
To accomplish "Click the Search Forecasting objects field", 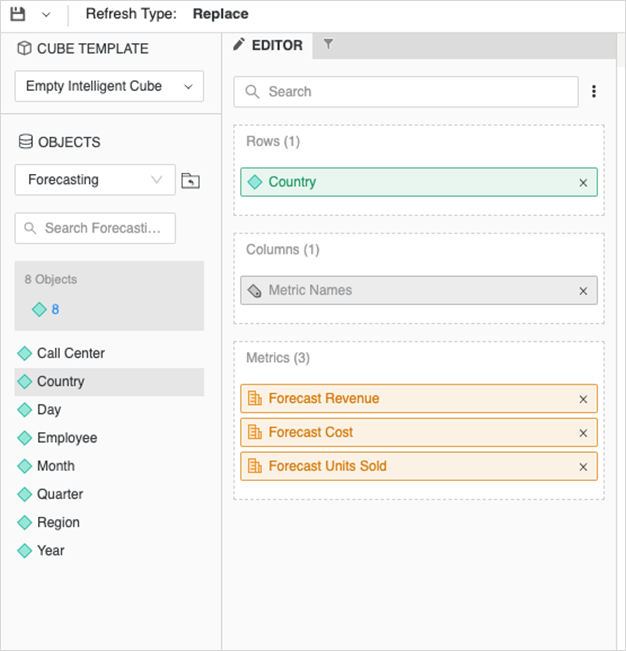I will (x=95, y=228).
